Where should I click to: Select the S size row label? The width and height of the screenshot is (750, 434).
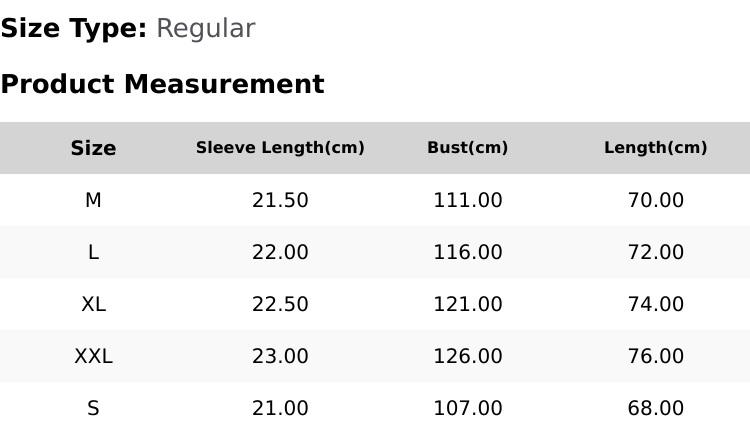click(x=93, y=409)
